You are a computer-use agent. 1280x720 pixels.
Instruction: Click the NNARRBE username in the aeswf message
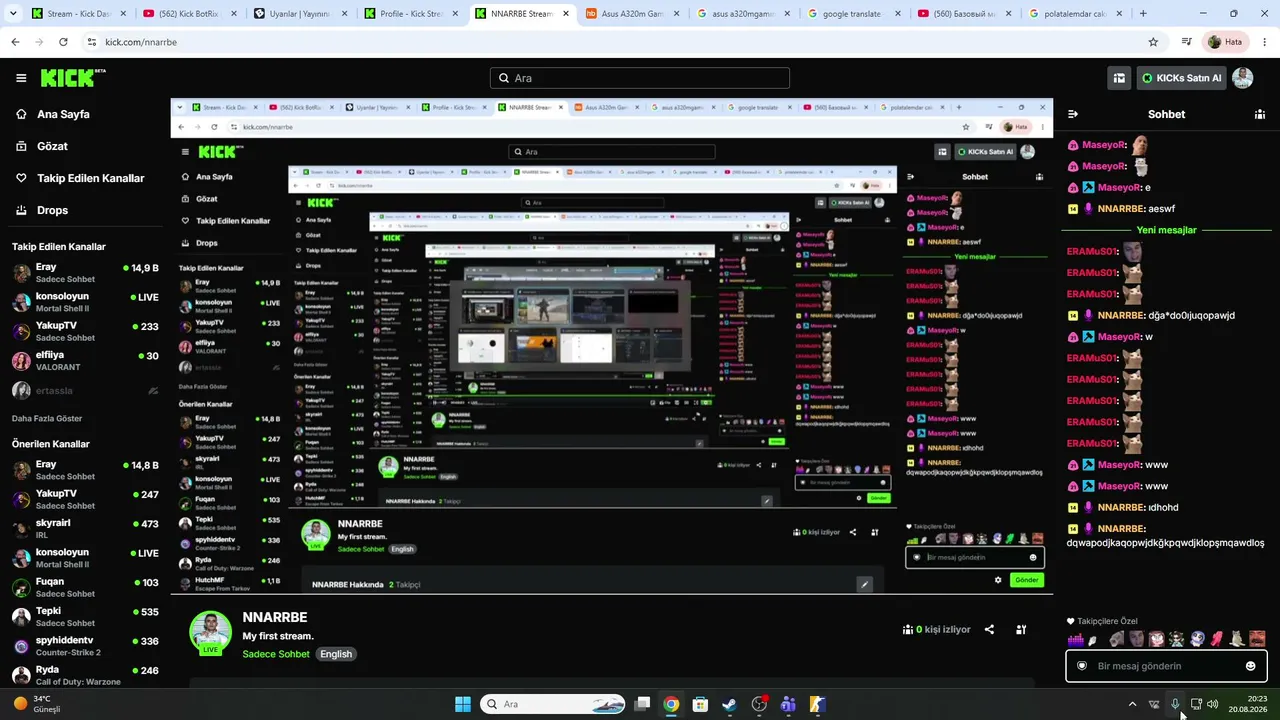(1121, 209)
